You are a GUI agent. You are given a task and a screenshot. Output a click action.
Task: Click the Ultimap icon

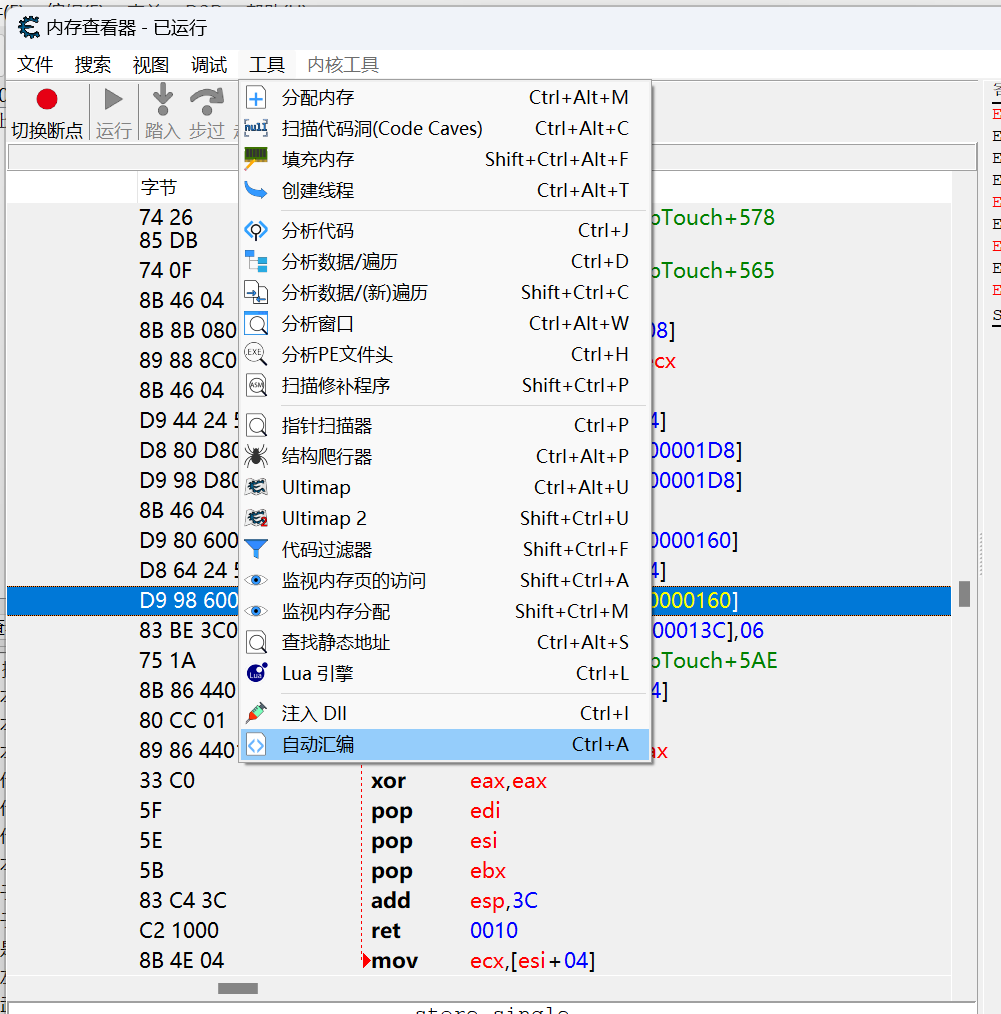256,487
